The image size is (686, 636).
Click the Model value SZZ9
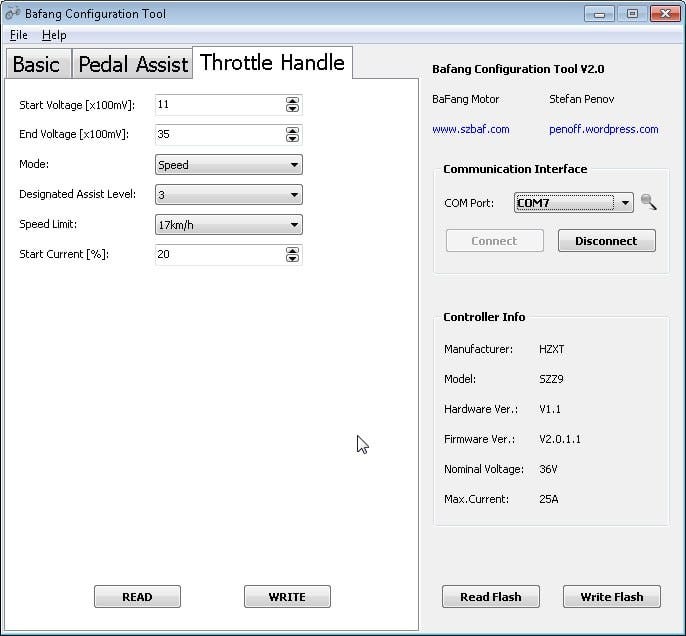pos(551,379)
